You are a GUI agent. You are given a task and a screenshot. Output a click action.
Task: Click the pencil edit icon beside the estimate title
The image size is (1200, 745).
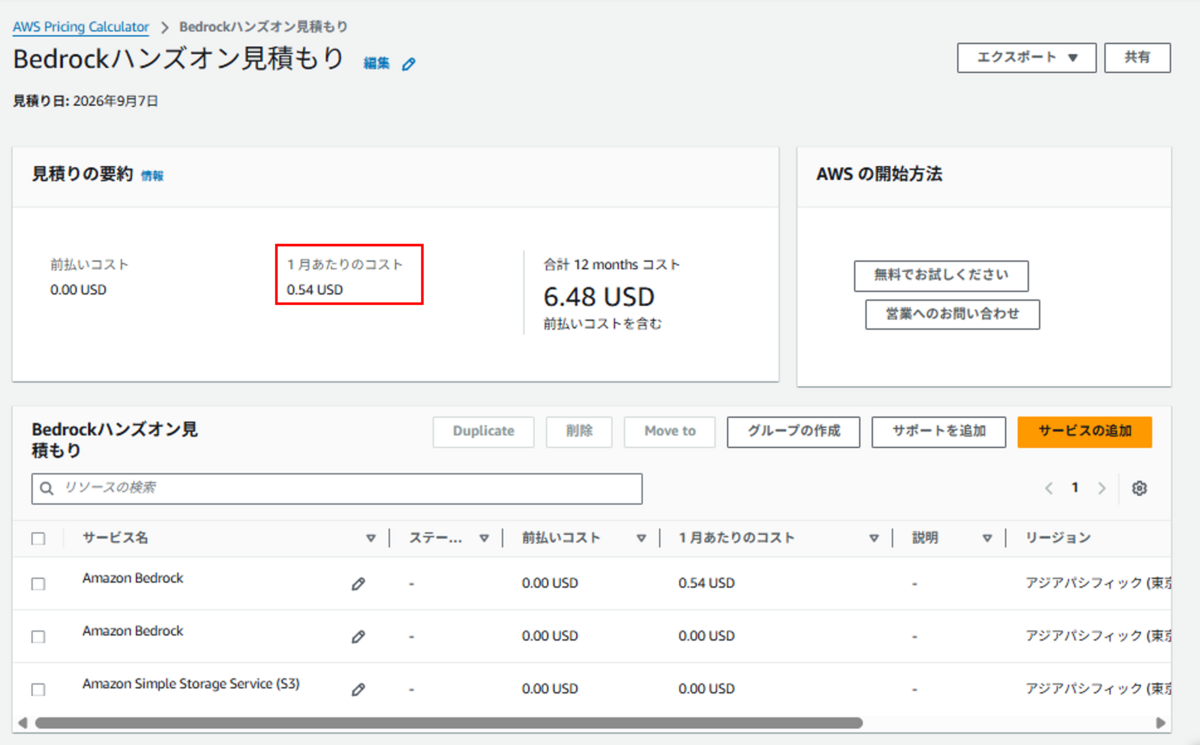(x=408, y=64)
